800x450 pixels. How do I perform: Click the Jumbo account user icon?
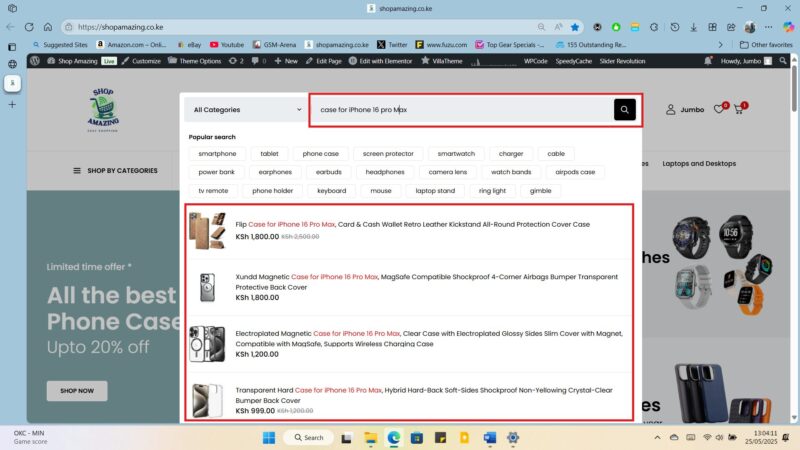667,109
